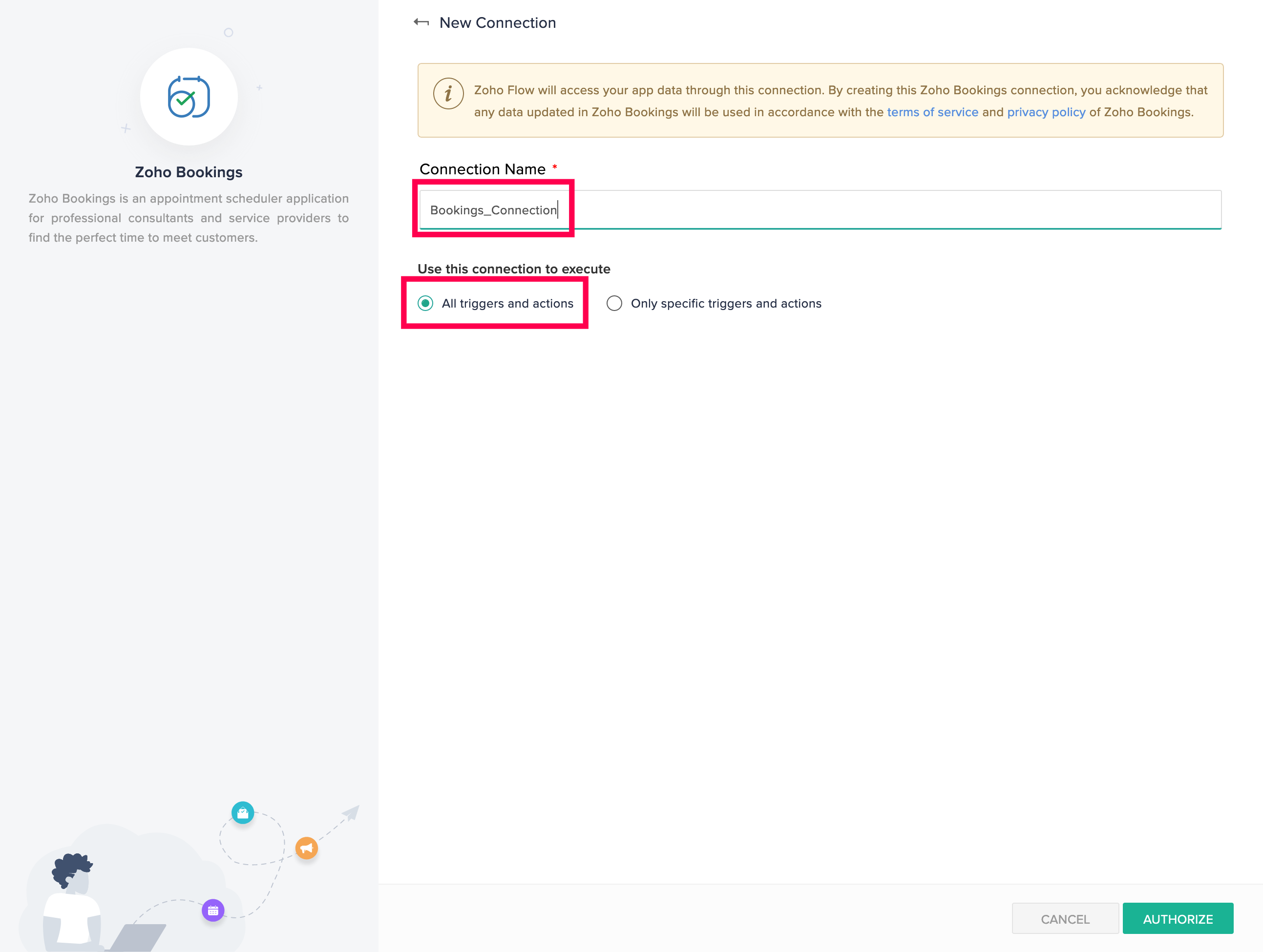This screenshot has height=952, width=1263.
Task: Click the New Connection page title
Action: [497, 23]
